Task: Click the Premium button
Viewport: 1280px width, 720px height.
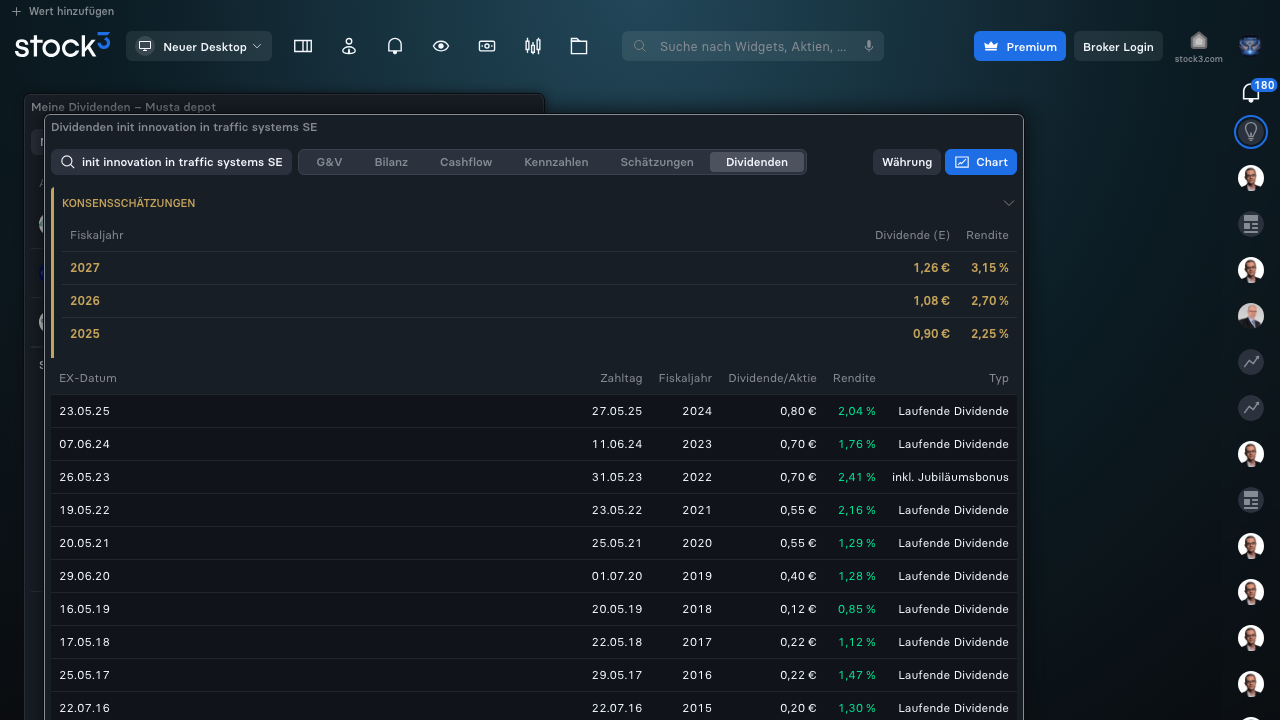Action: click(x=1020, y=46)
